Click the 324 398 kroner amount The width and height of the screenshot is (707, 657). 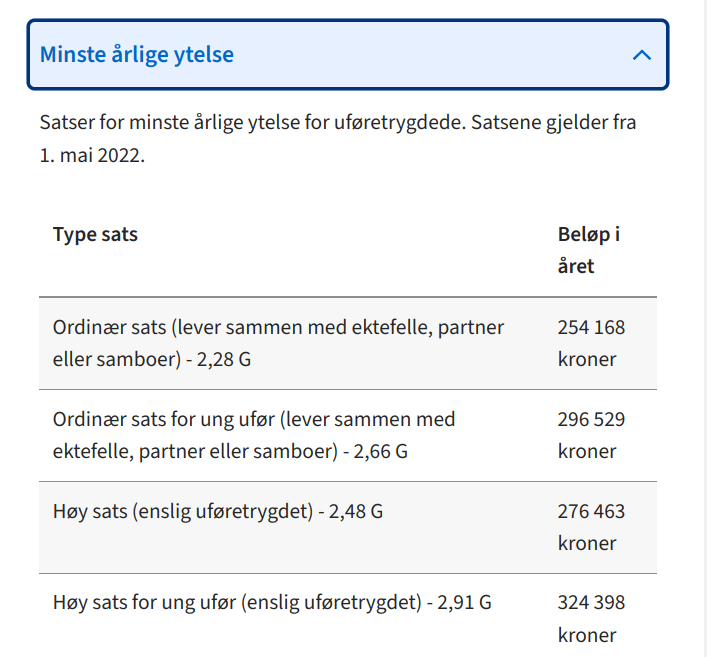pyautogui.click(x=591, y=618)
